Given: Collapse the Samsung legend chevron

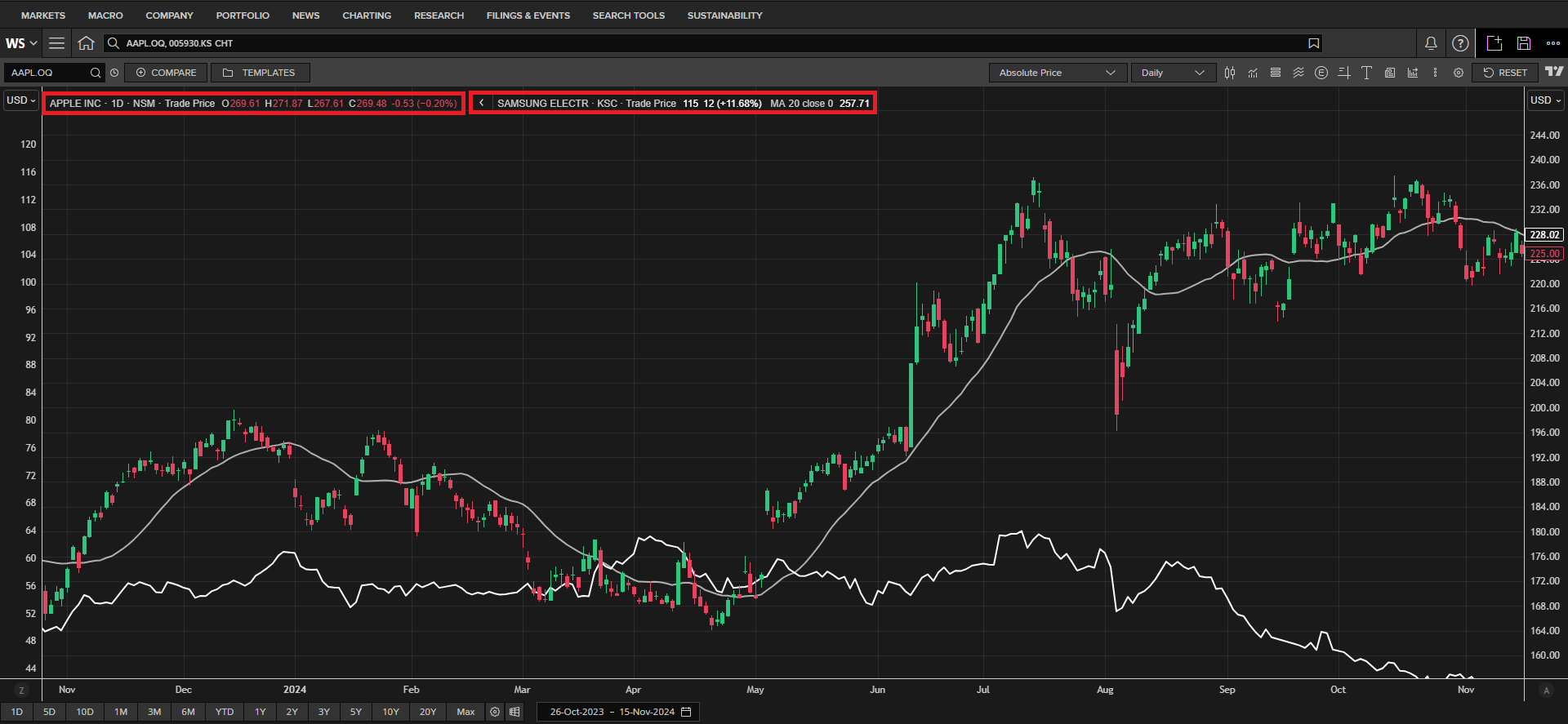Looking at the screenshot, I should tap(482, 103).
